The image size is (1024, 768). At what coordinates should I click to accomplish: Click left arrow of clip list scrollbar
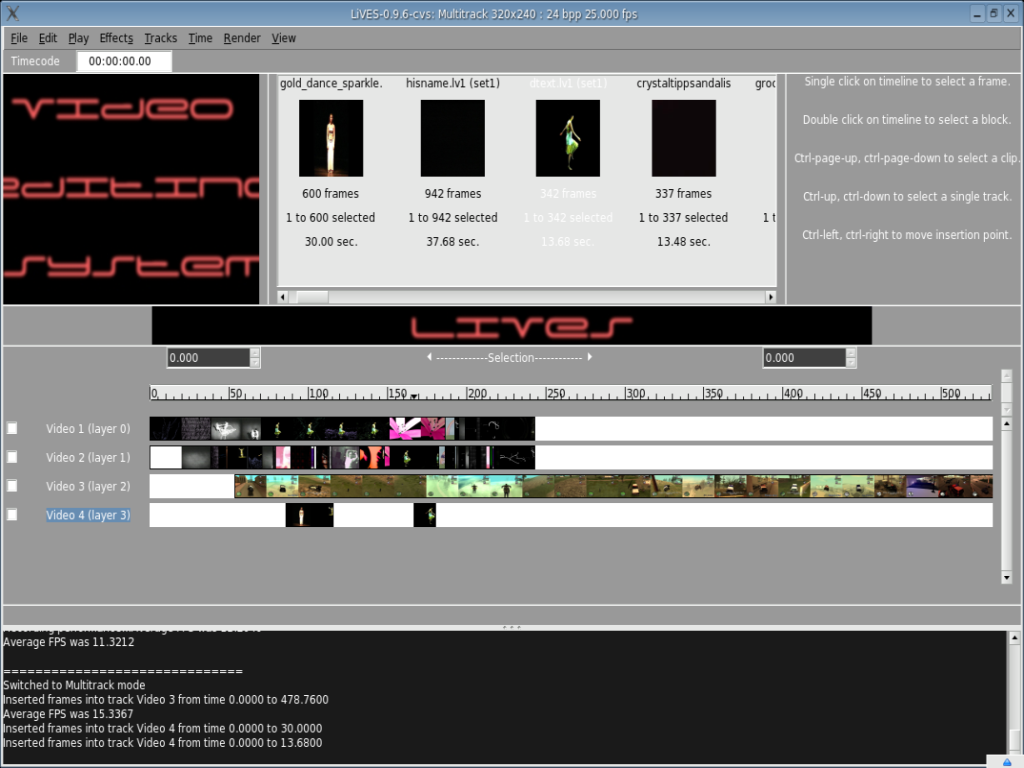[x=283, y=296]
